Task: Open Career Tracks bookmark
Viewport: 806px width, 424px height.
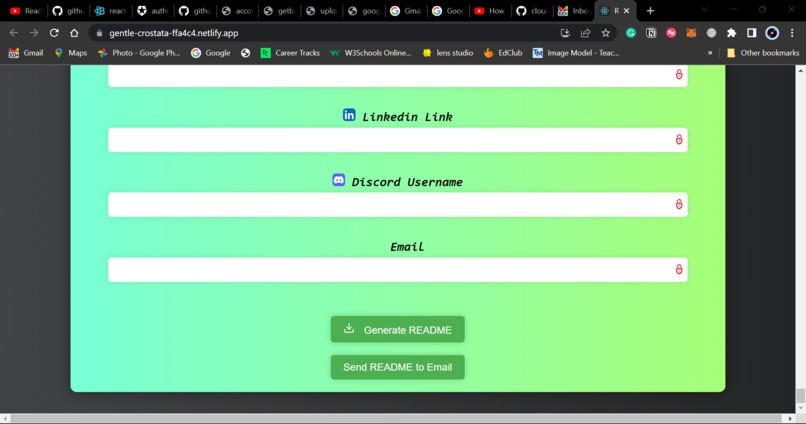Action: 290,53
